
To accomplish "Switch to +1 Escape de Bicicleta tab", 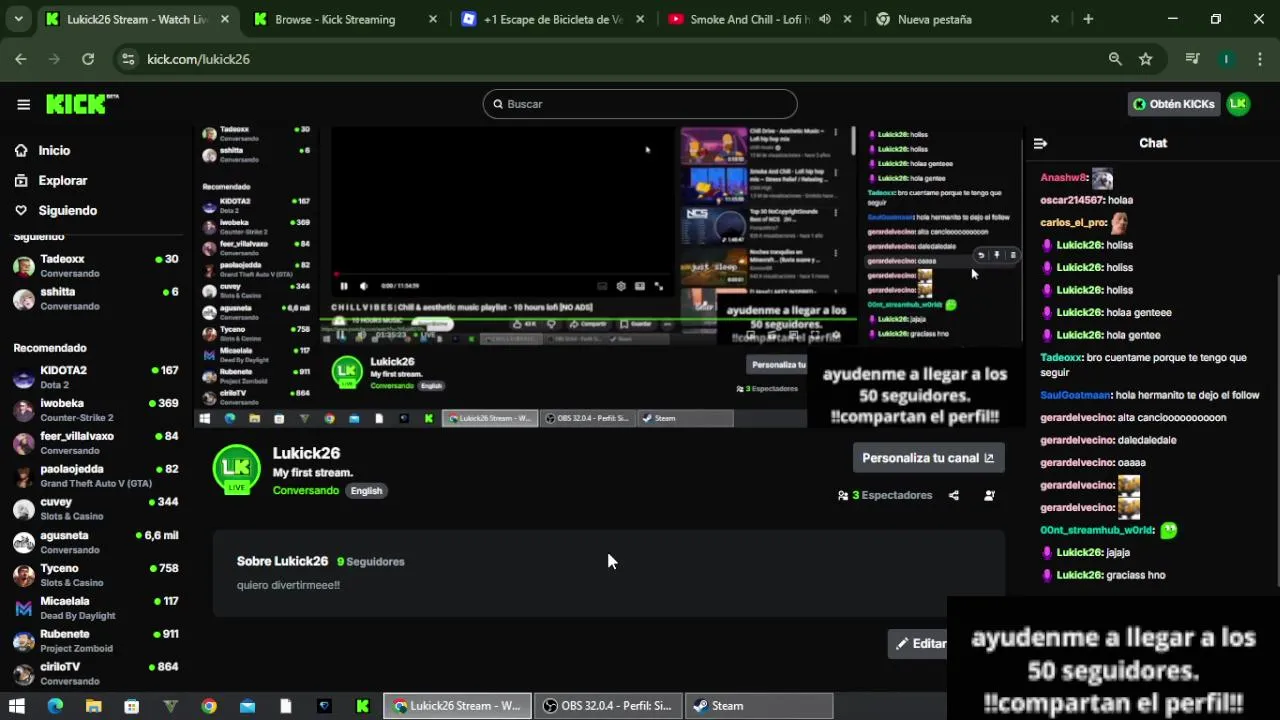I will point(551,19).
